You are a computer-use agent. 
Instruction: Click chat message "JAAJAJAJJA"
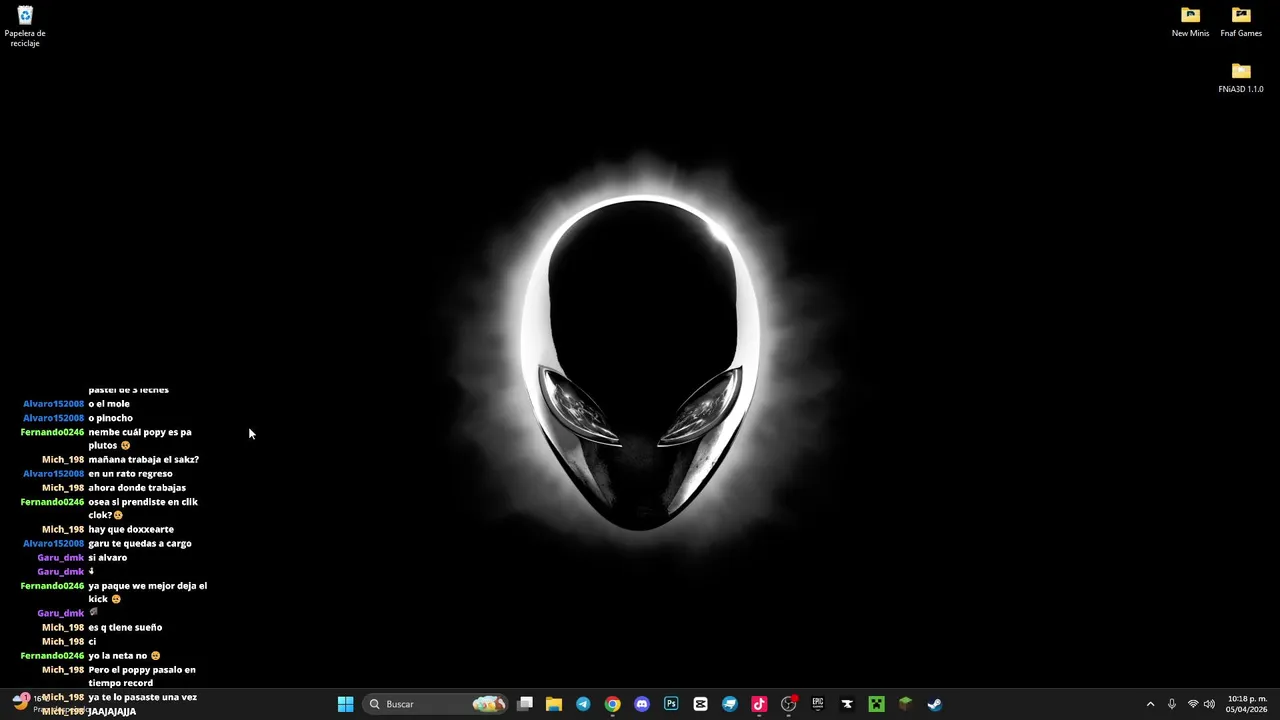tap(112, 711)
